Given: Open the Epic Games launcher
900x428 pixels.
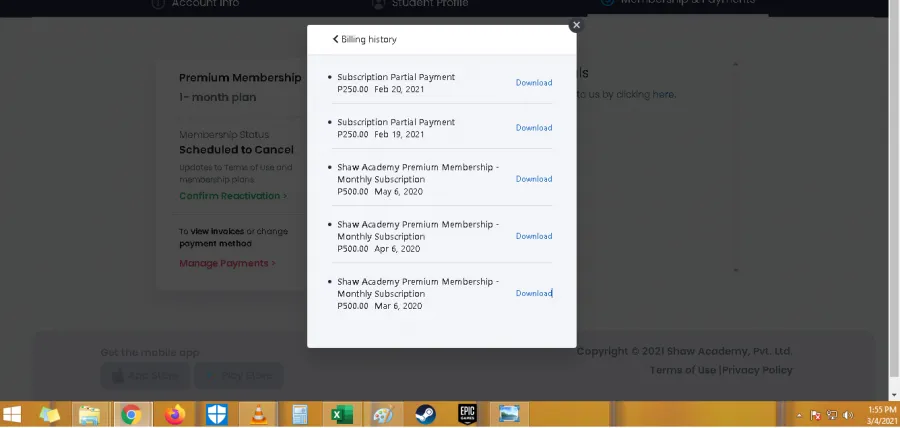Looking at the screenshot, I should [x=467, y=414].
